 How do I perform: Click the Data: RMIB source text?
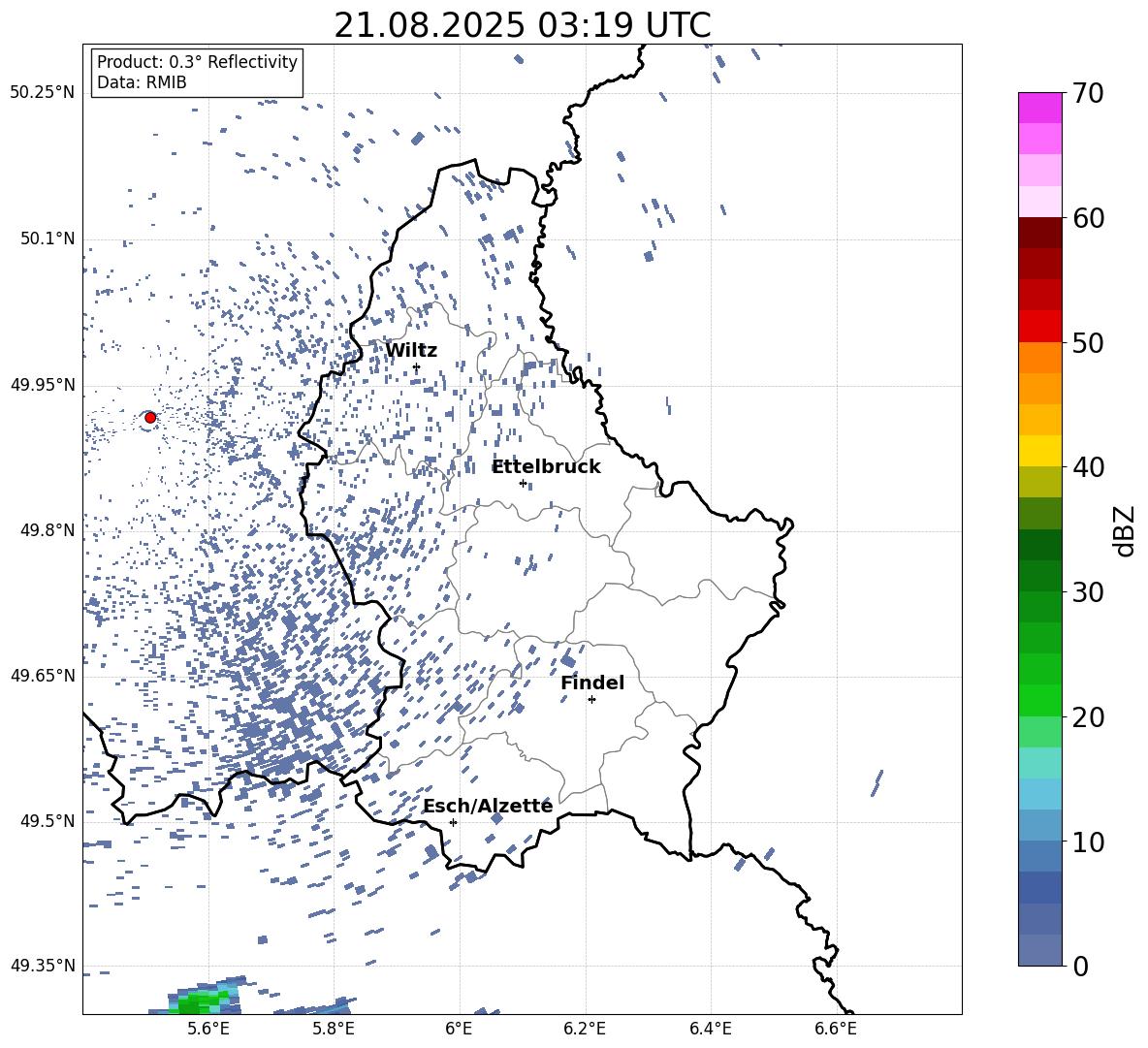142,82
